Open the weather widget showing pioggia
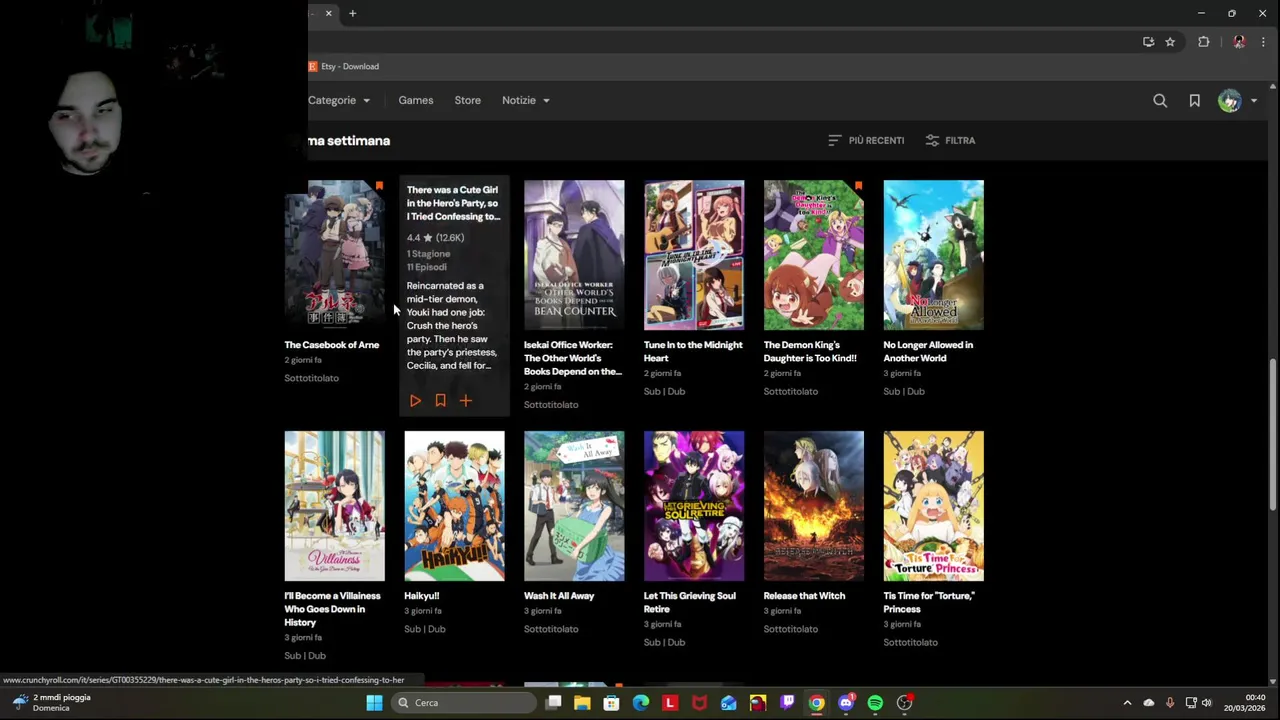This screenshot has height=720, width=1280. pyautogui.click(x=52, y=703)
